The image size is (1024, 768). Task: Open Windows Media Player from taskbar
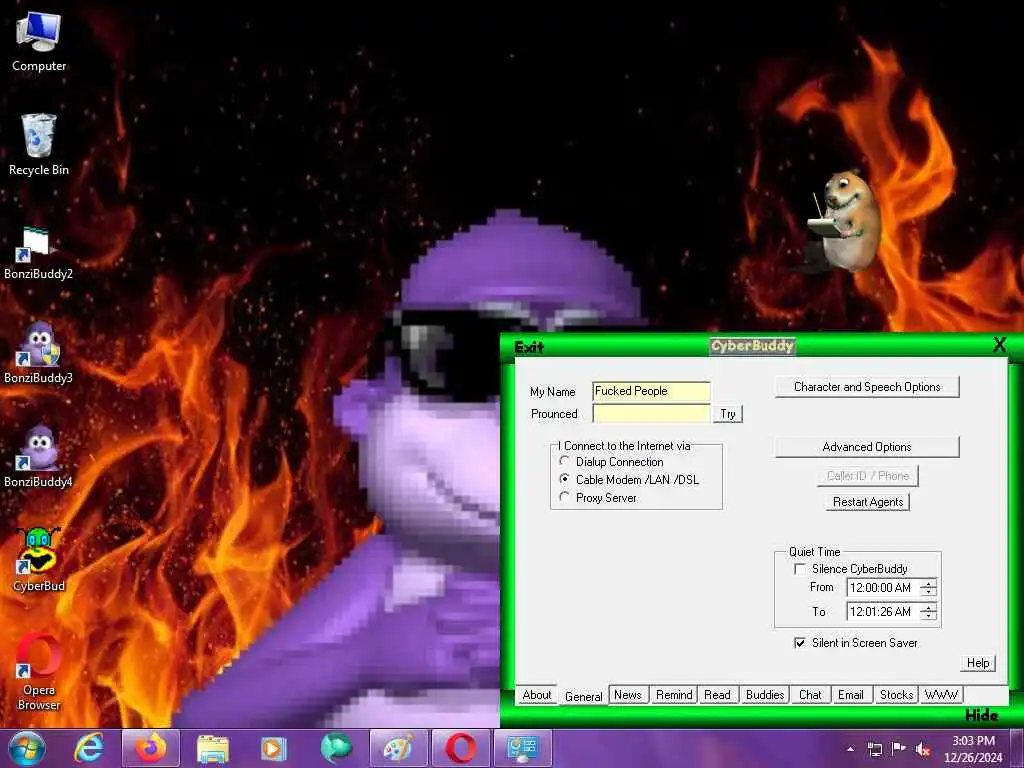[274, 748]
